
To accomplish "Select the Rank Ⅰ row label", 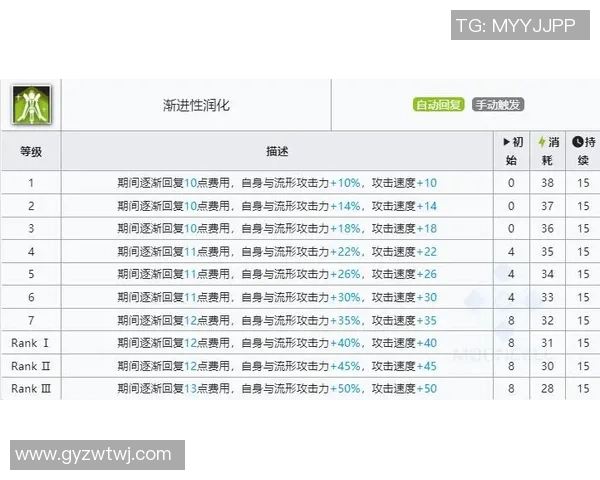I will (30, 343).
